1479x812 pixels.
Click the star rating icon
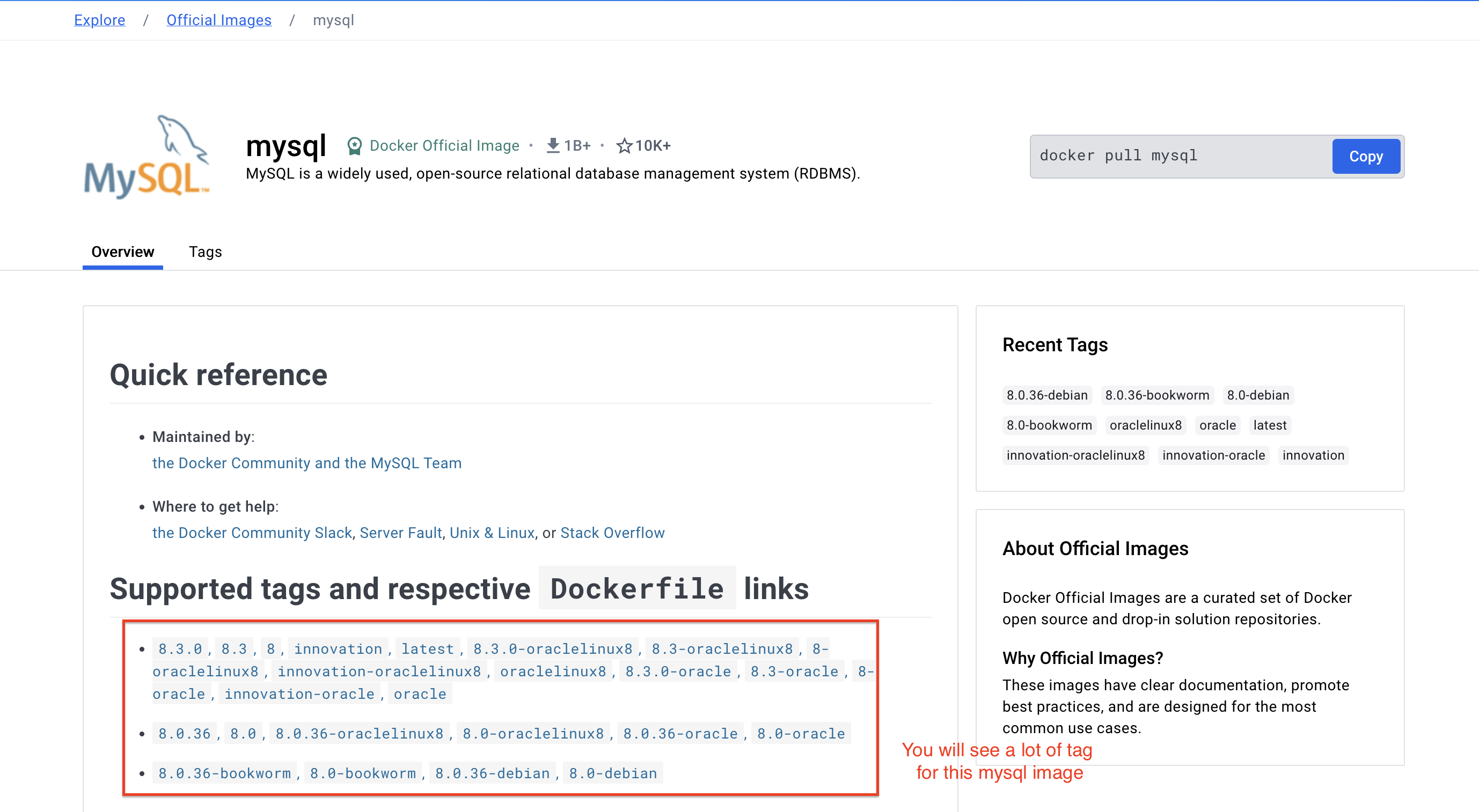coord(624,146)
